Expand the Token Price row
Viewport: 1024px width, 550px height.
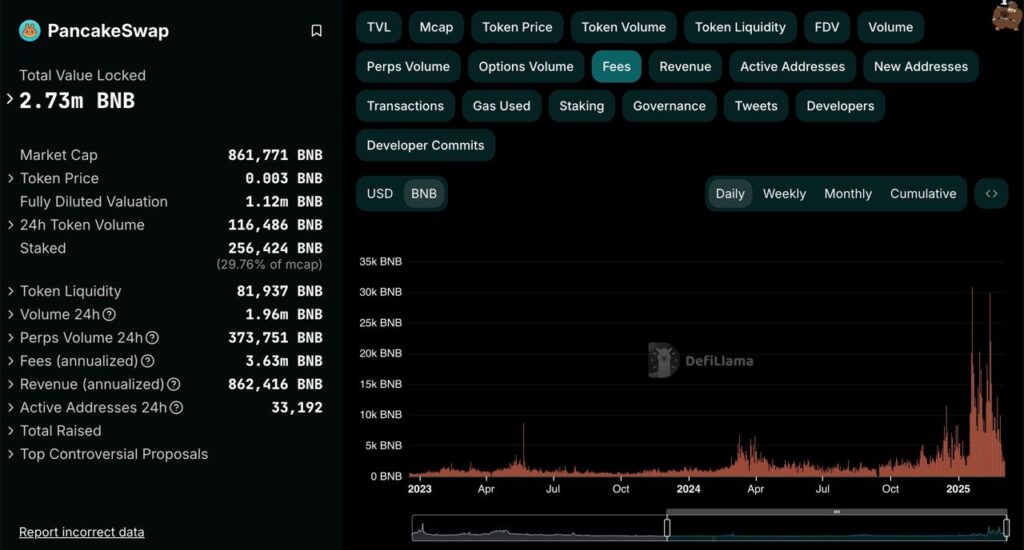click(10, 178)
